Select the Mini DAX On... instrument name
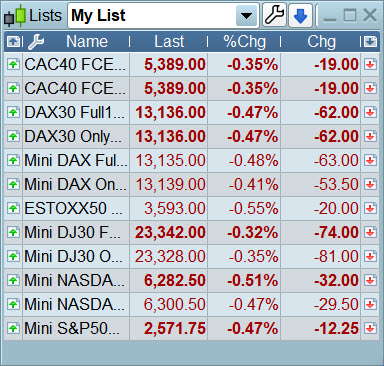 point(75,184)
